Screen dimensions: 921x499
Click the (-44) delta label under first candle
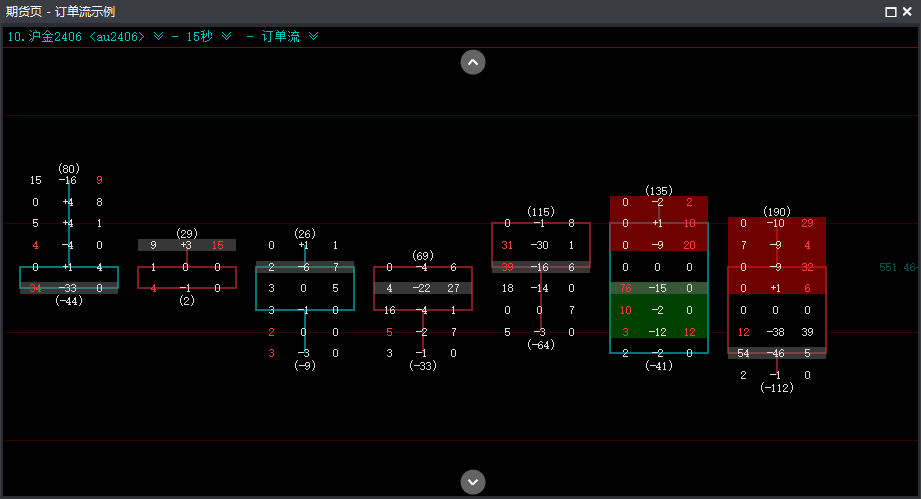(x=68, y=301)
